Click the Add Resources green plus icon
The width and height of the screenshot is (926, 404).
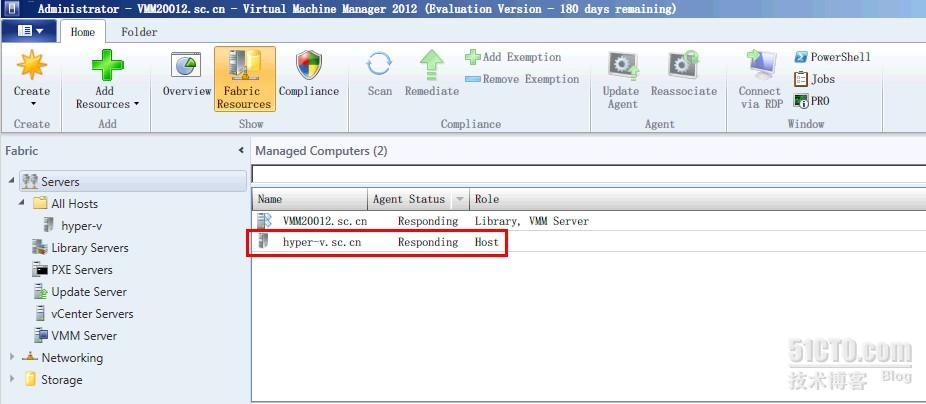107,65
